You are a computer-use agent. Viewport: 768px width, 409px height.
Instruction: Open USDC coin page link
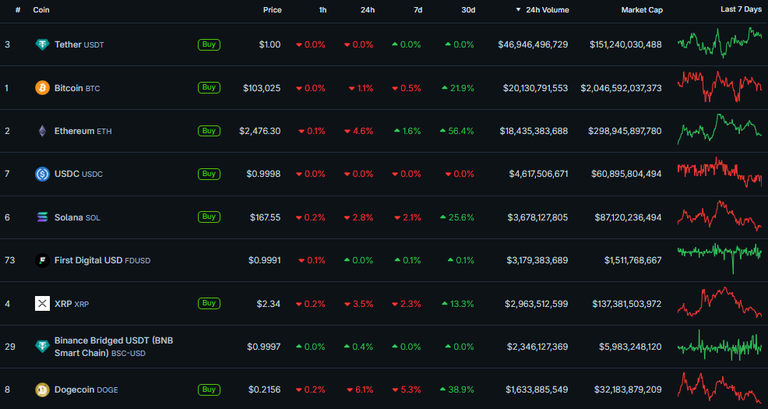(x=78, y=174)
